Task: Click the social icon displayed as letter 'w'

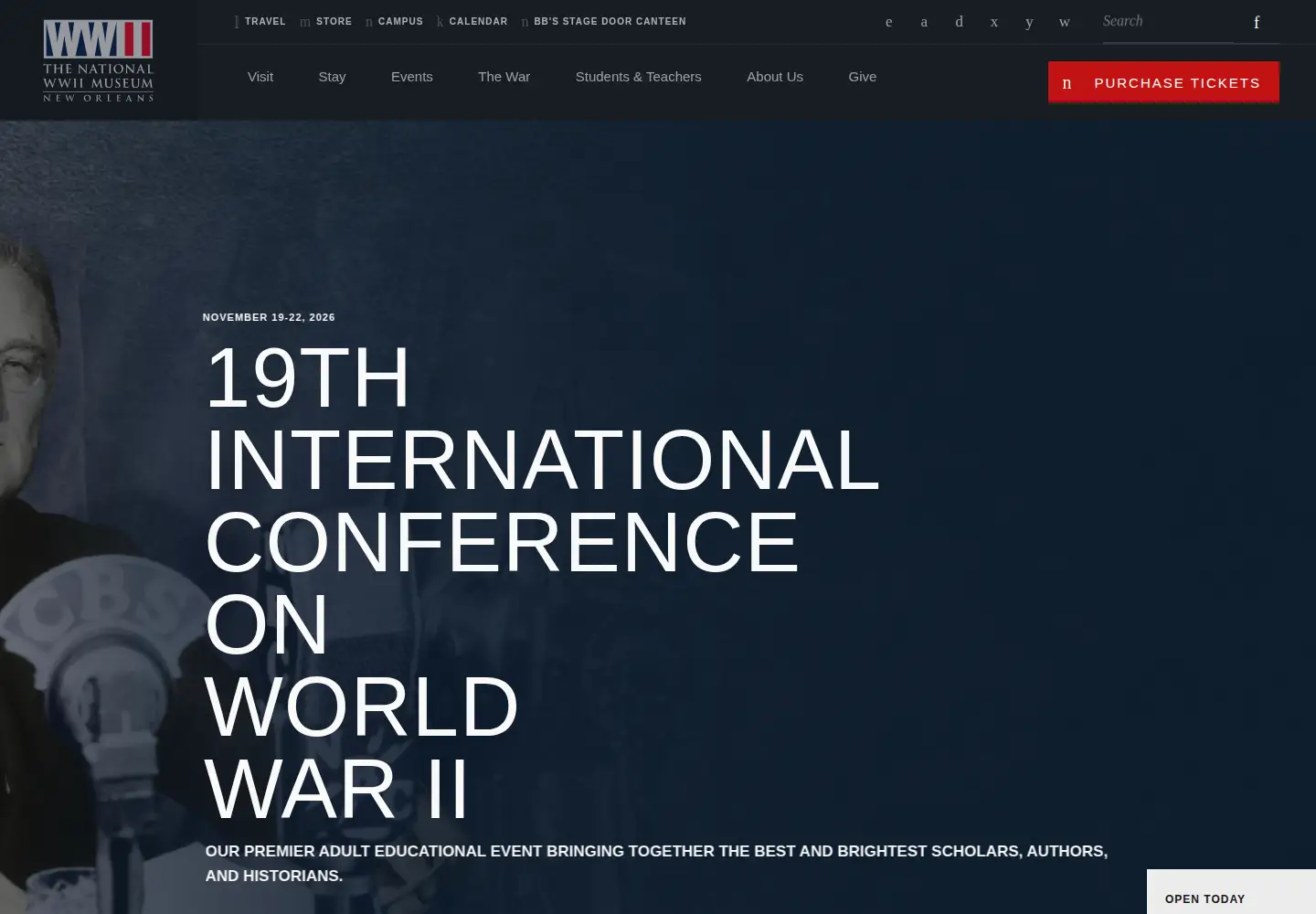Action: coord(1065,22)
